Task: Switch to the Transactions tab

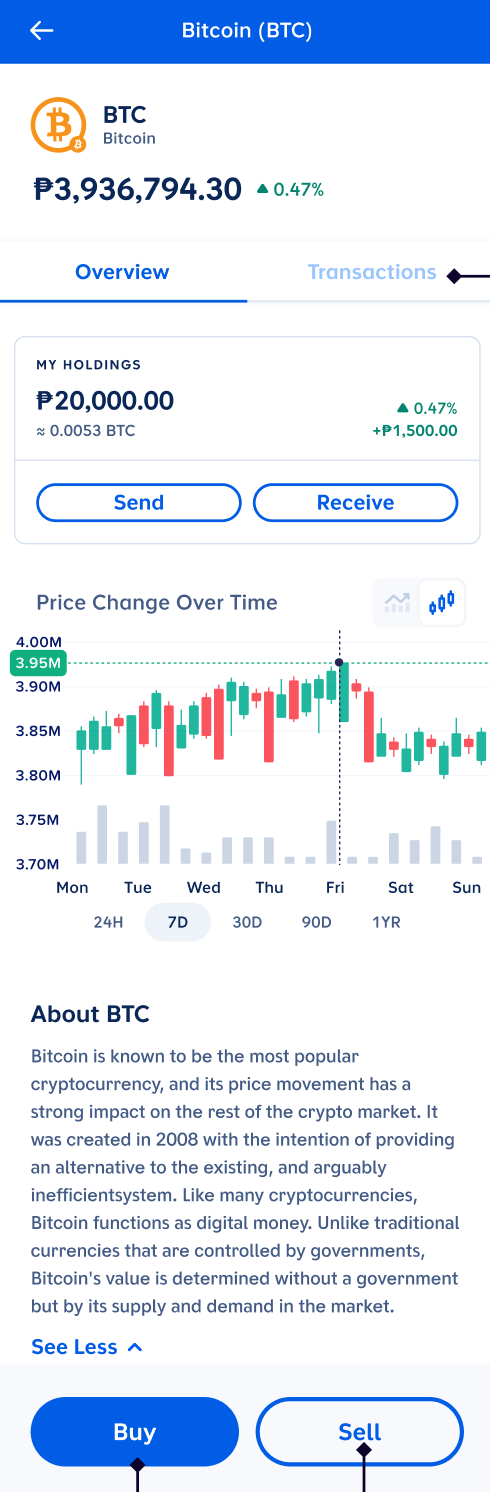Action: tap(372, 272)
